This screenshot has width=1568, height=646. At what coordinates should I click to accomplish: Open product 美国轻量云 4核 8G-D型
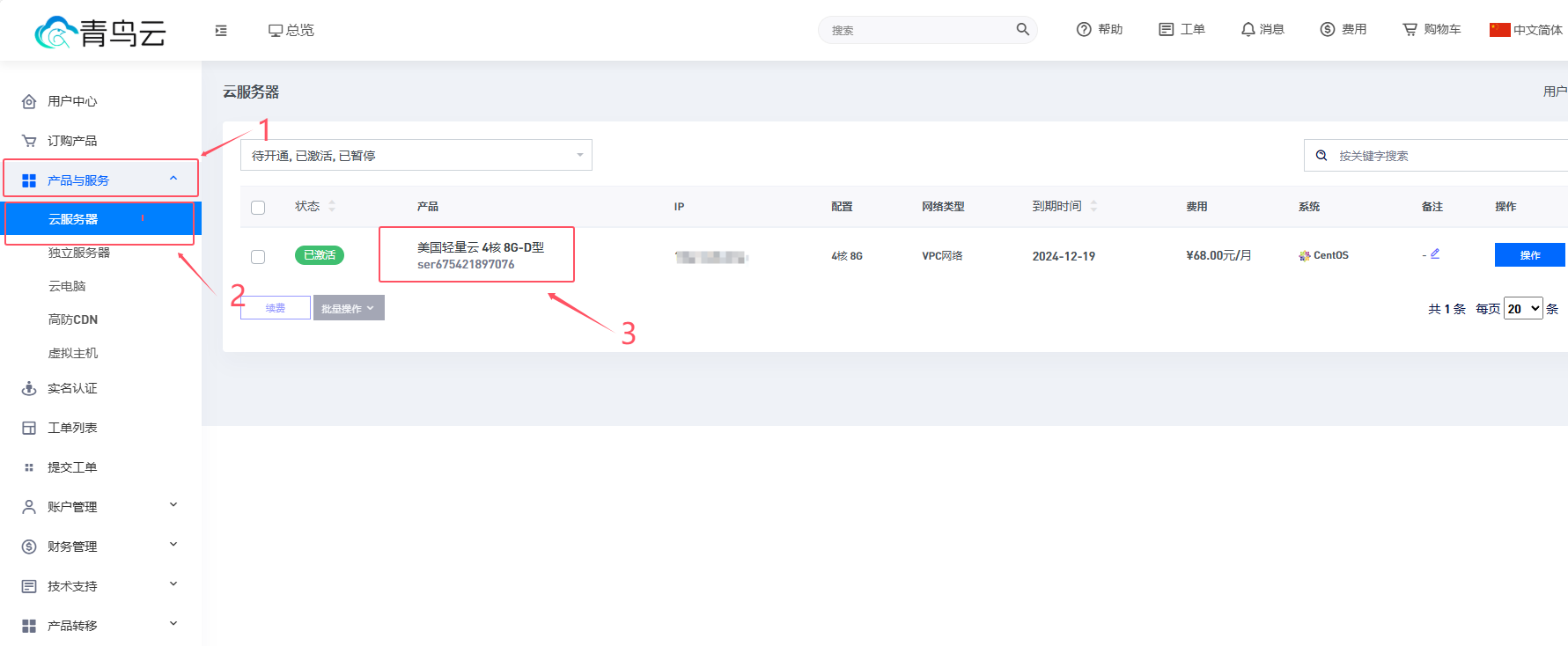[481, 247]
